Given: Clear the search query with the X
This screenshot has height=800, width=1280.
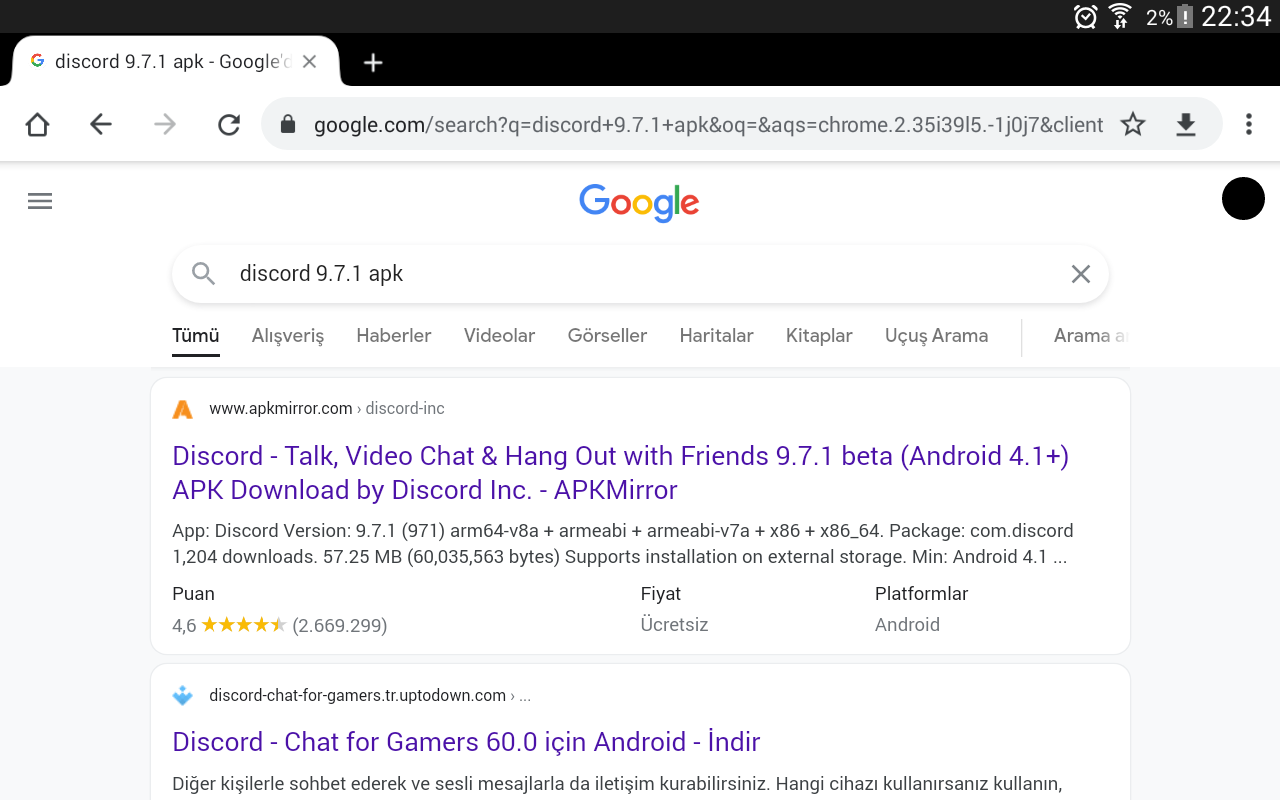Looking at the screenshot, I should point(1081,274).
